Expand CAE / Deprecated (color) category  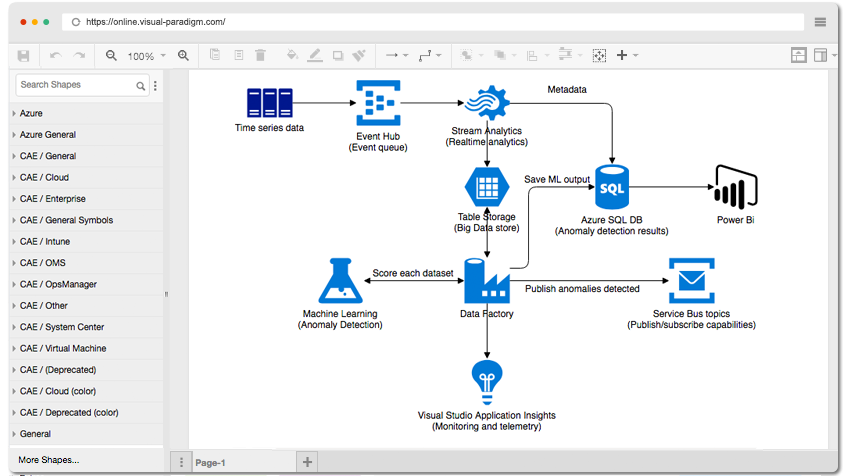coord(87,413)
